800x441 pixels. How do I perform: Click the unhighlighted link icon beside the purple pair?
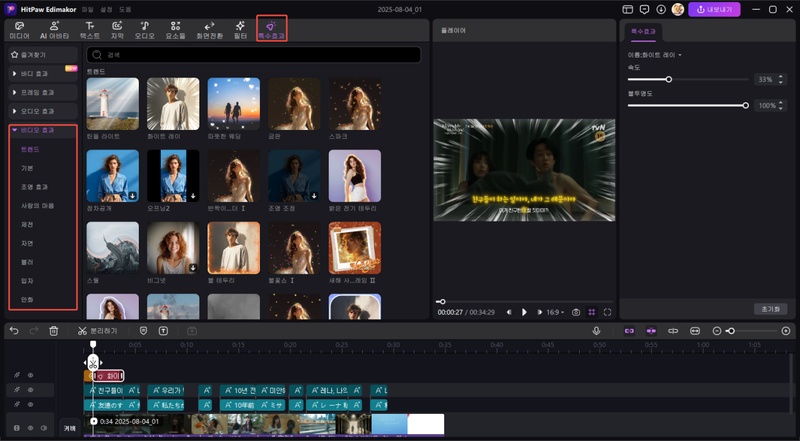pyautogui.click(x=673, y=331)
